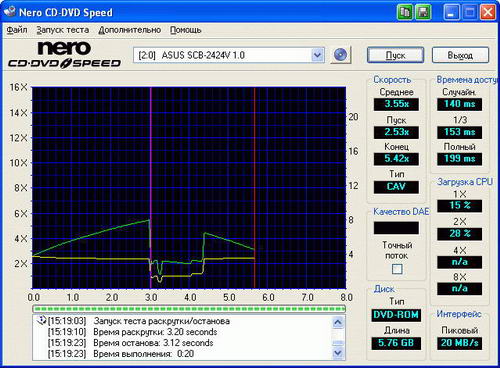Select the drive combo box showing ASUS SCB-2424V 1.0
This screenshot has width=500, height=368.
point(229,55)
